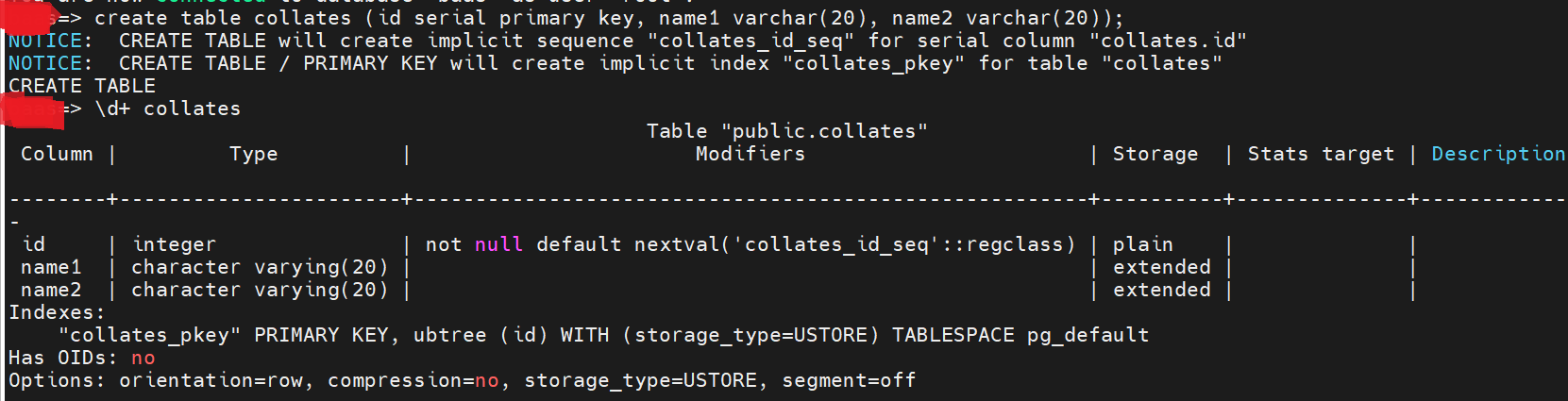
Task: Click the "integer" type value
Action: point(174,244)
